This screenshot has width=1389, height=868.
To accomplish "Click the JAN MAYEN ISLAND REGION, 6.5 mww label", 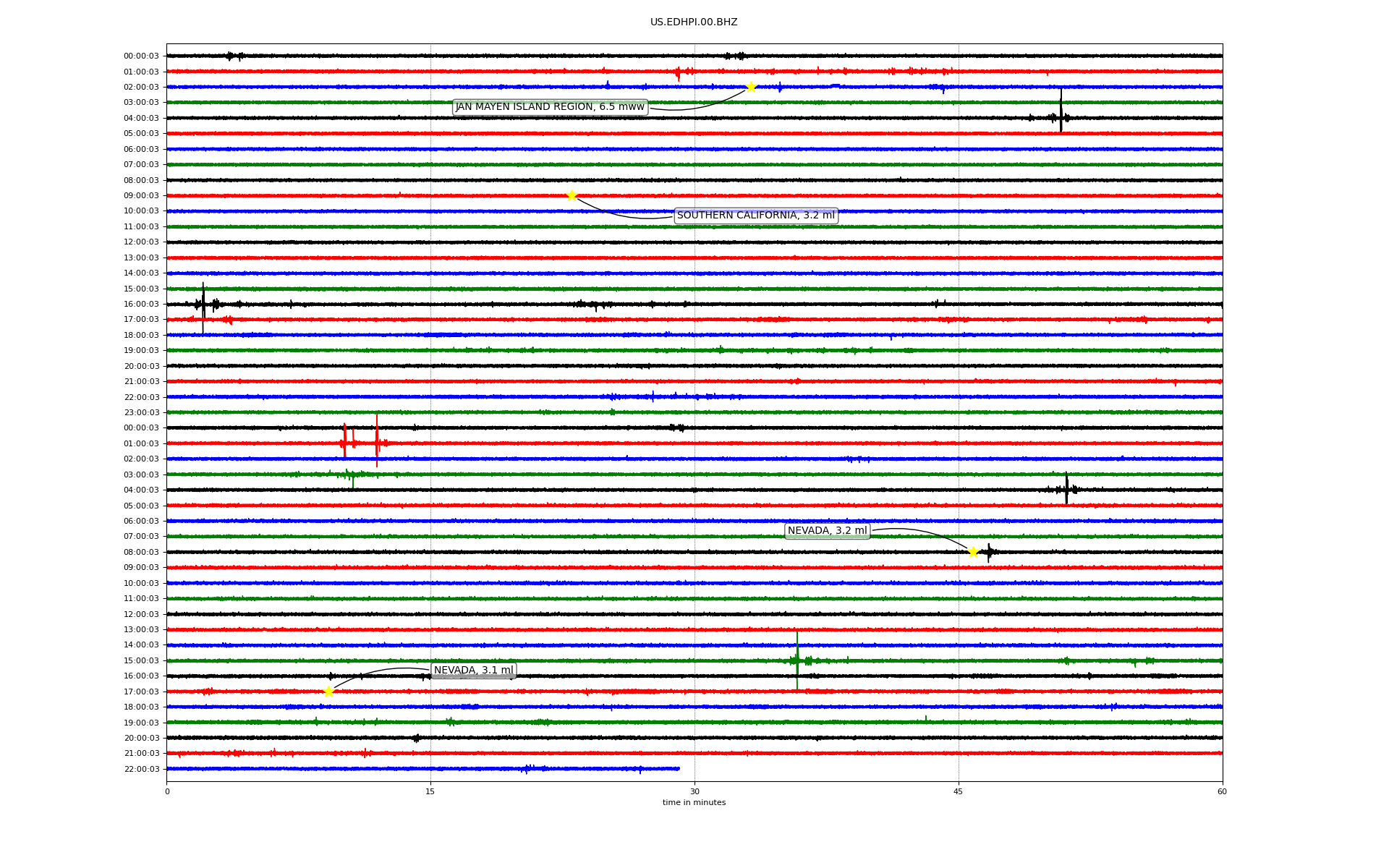I will [x=550, y=107].
